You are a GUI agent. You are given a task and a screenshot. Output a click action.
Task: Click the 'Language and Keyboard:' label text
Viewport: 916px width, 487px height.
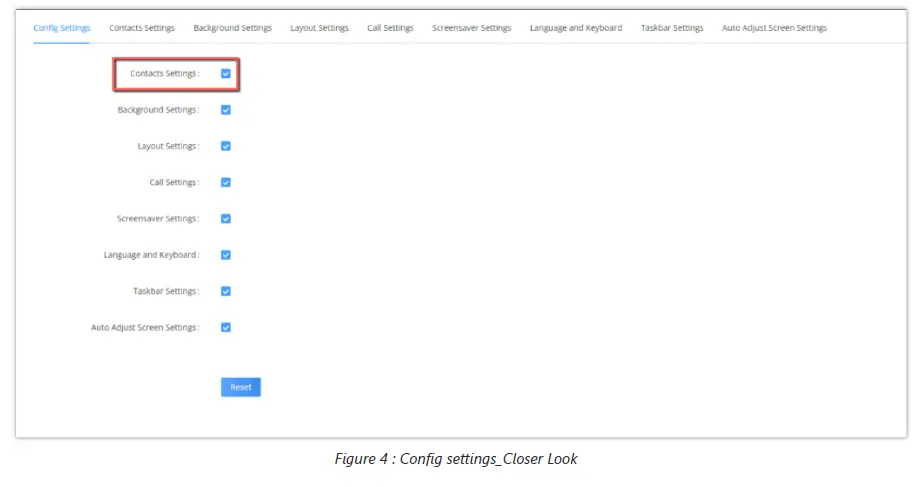click(151, 255)
